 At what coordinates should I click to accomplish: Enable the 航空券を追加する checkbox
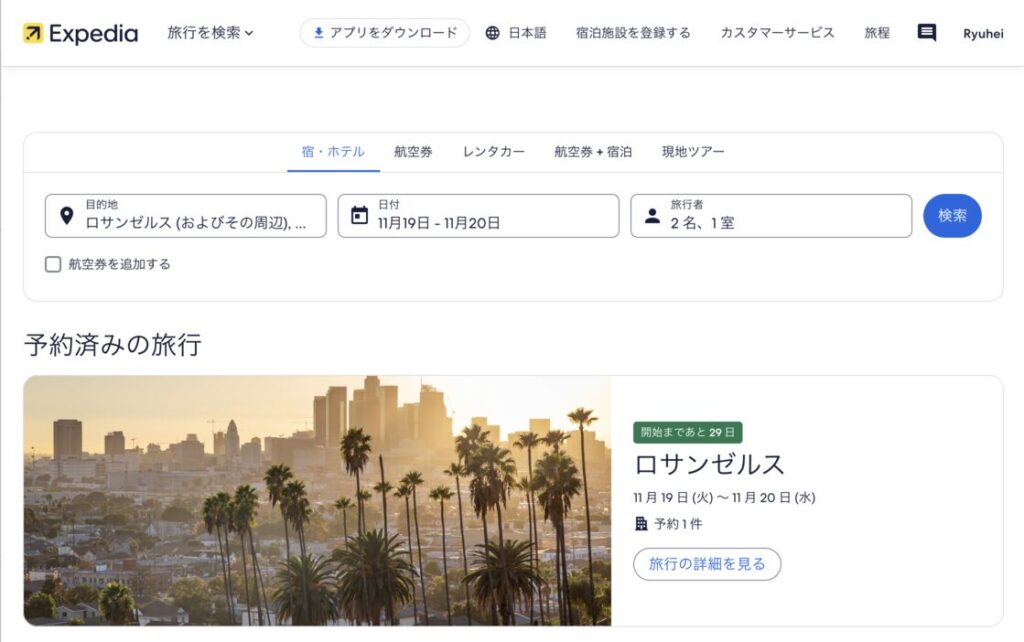click(x=53, y=264)
